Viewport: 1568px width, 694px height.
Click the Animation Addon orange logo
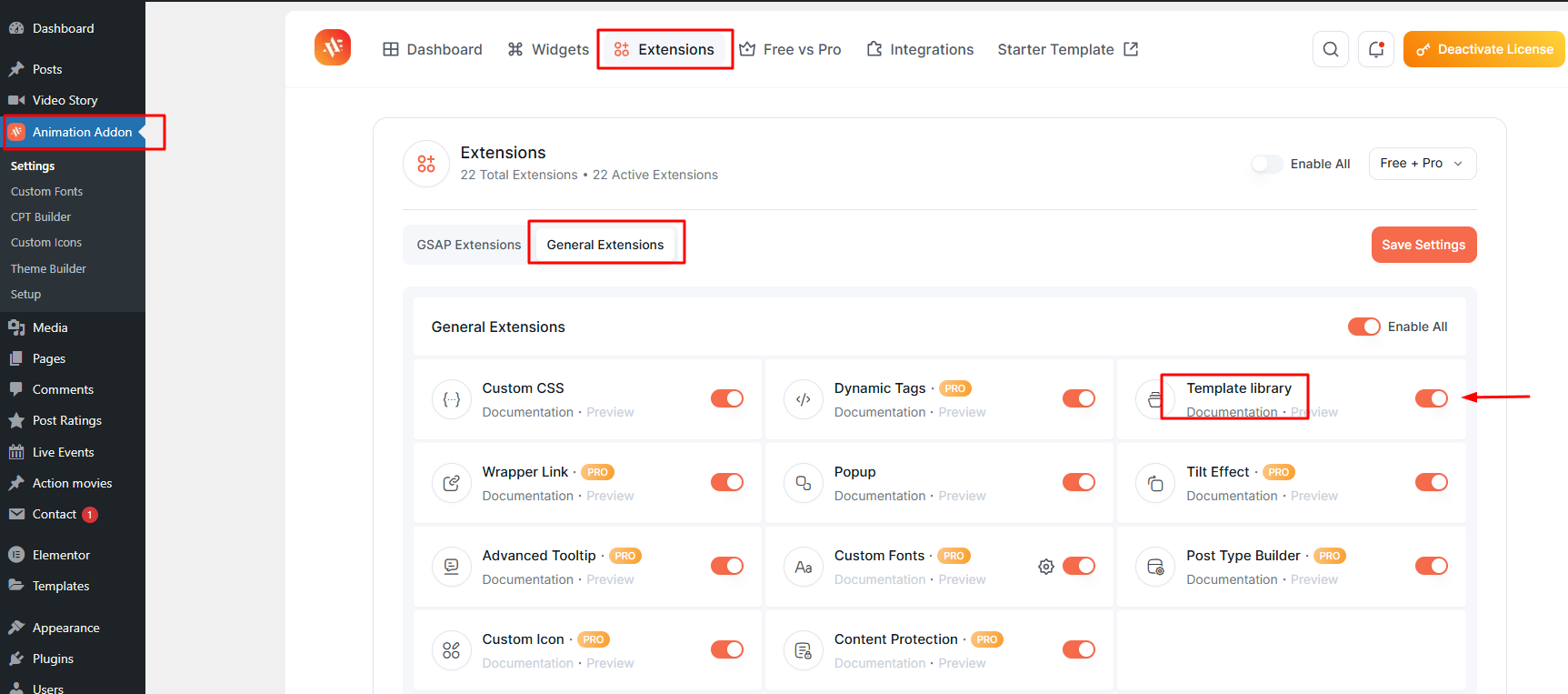click(x=333, y=47)
